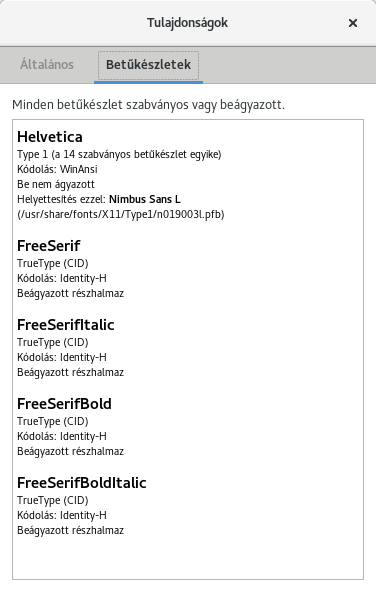Select the FreeSerifItalic font heading
Image resolution: width=376 pixels, height=592 pixels.
pos(66,325)
